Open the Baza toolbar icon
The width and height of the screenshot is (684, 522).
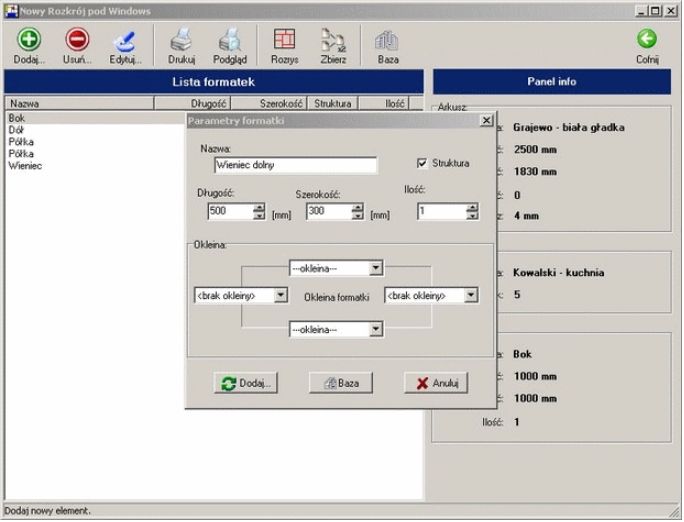(387, 40)
